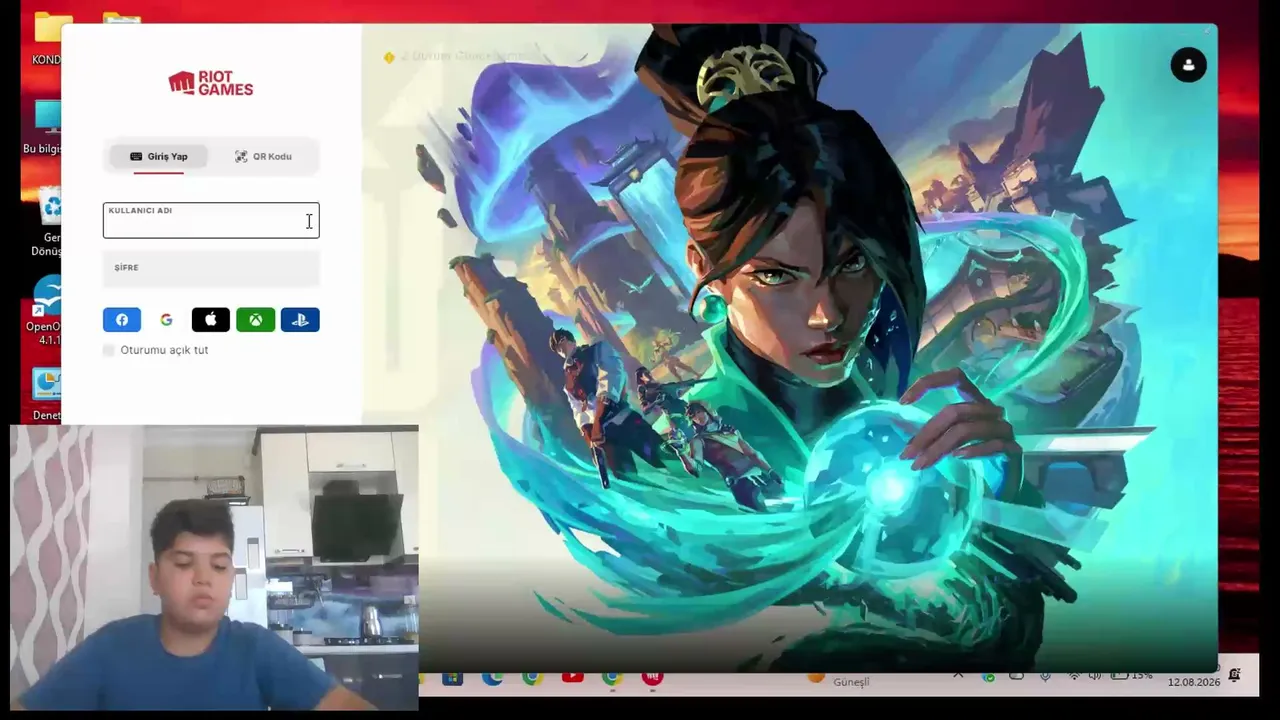Open the Wi-Fi network tray icon

click(x=1075, y=676)
